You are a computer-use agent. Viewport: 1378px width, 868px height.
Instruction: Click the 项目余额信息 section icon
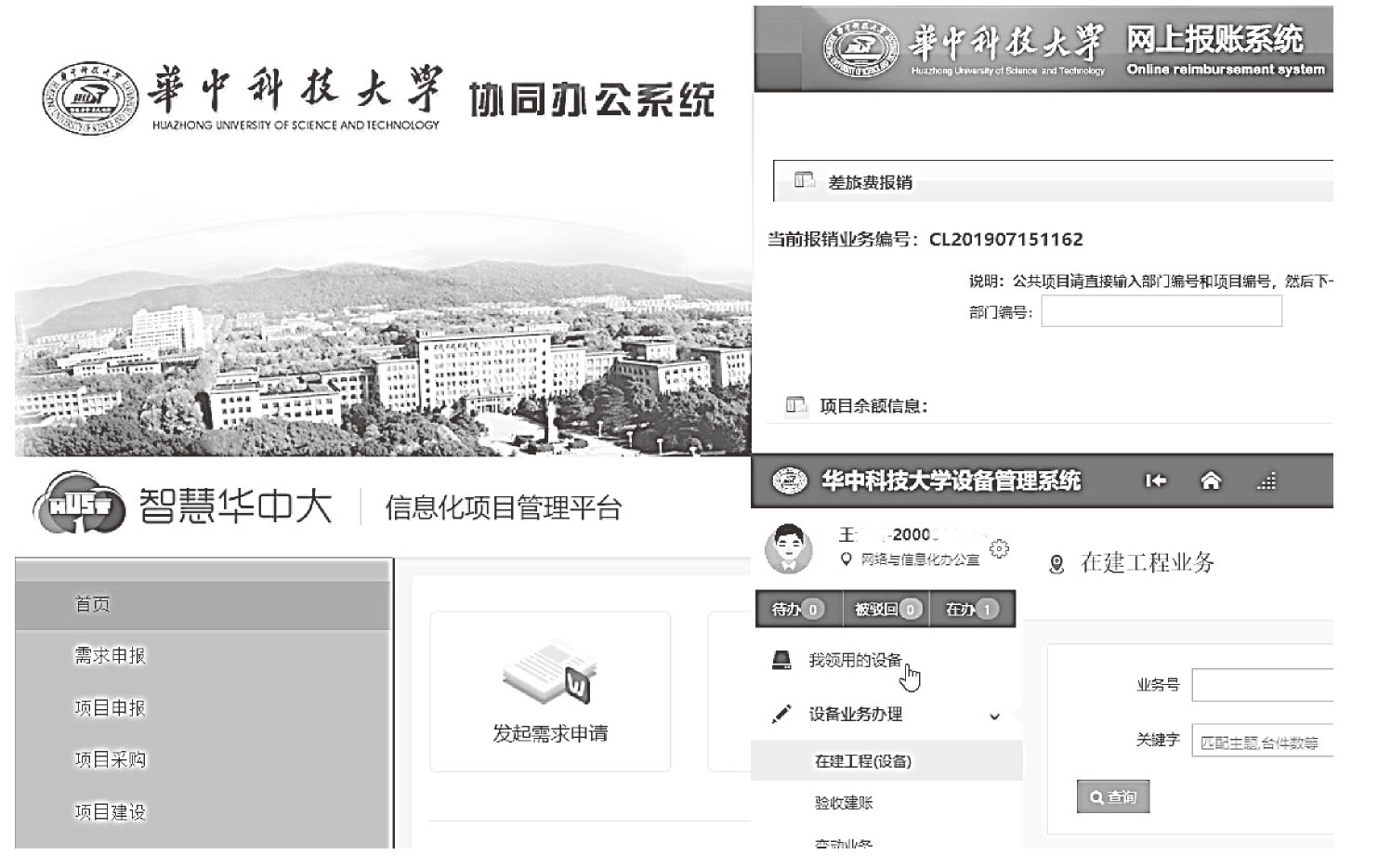[x=796, y=405]
